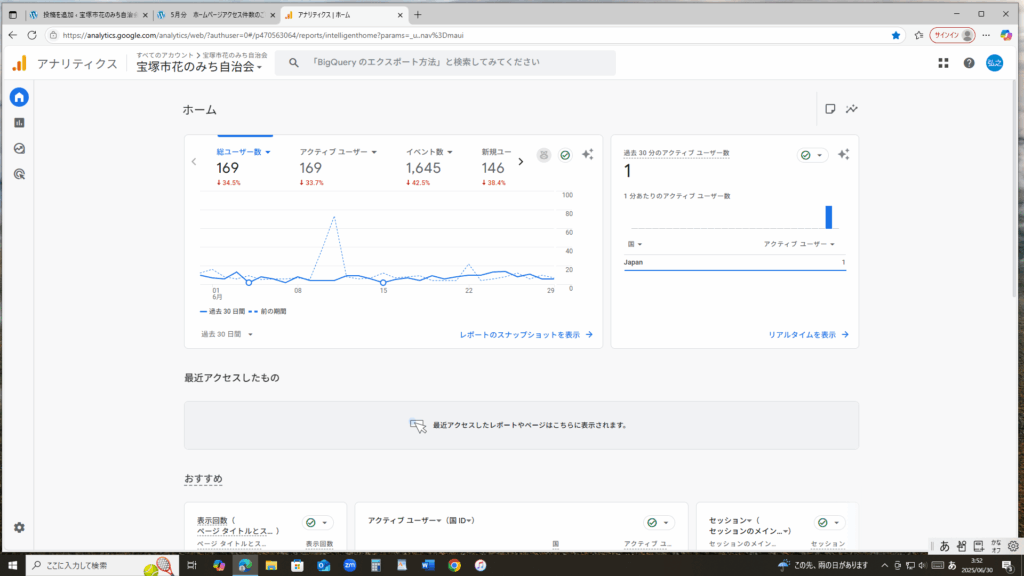Open the Google apps grid icon

(943, 63)
